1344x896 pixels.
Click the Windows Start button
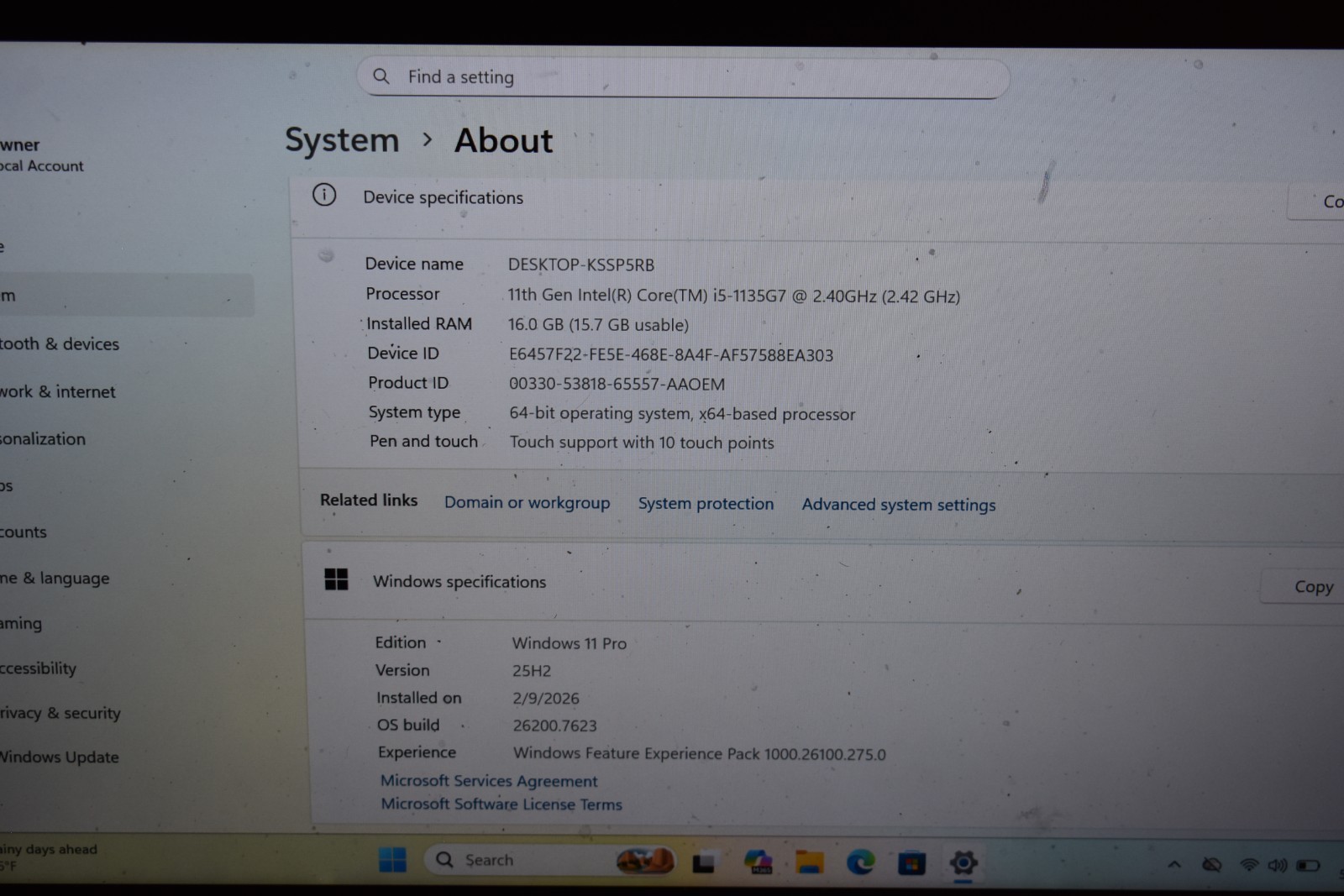392,859
